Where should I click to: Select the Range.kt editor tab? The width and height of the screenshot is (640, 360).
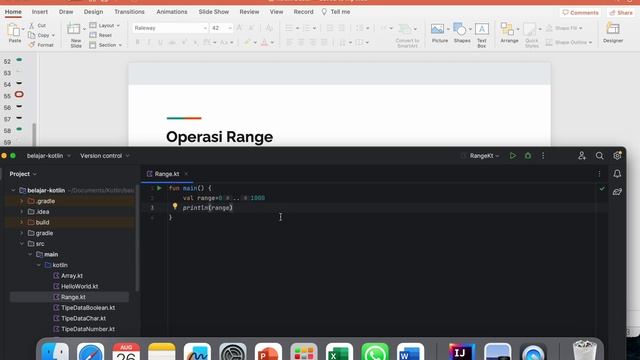click(167, 174)
